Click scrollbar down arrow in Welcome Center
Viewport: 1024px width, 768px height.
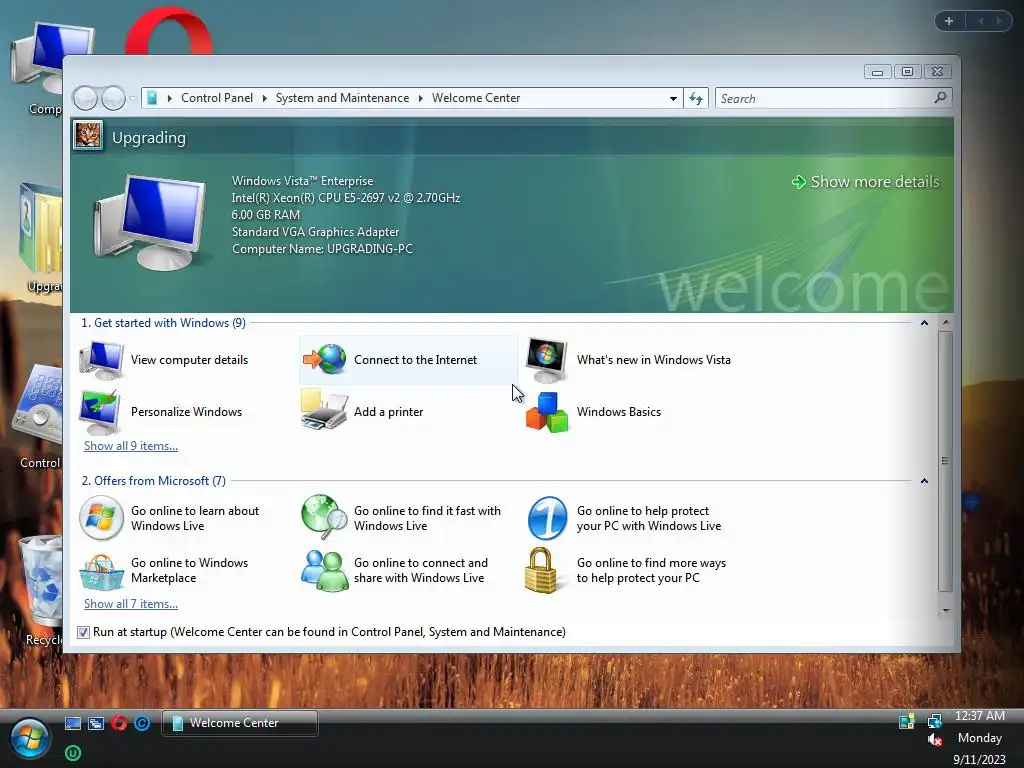(x=946, y=611)
